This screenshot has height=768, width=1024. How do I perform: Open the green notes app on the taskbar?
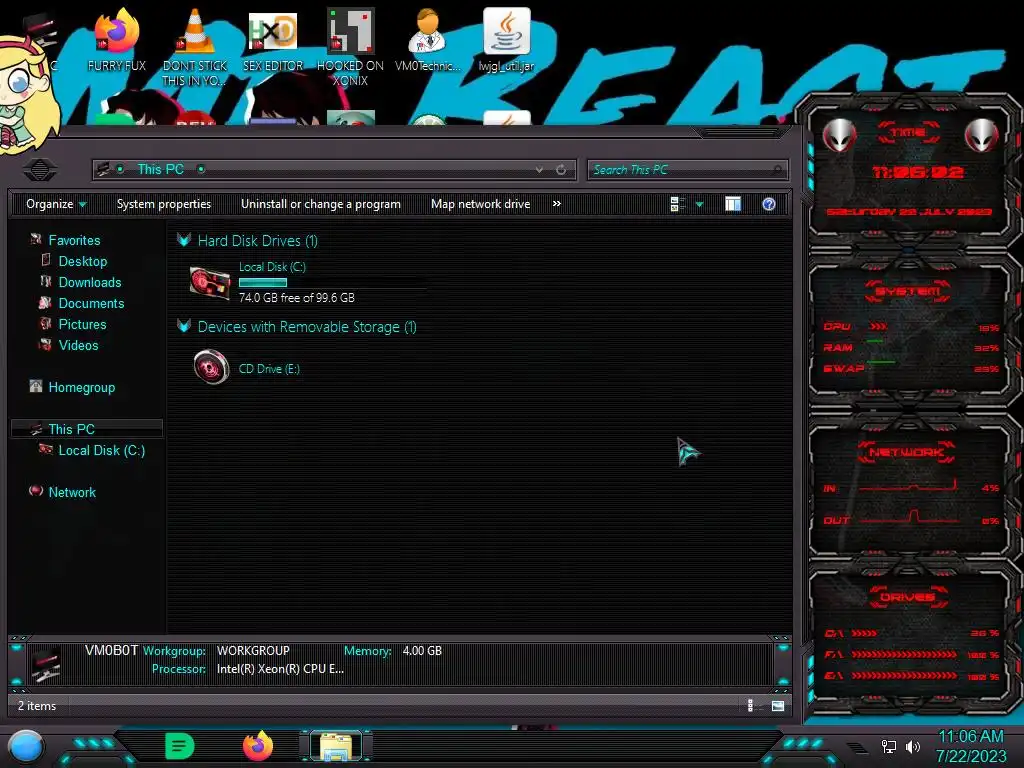(180, 746)
